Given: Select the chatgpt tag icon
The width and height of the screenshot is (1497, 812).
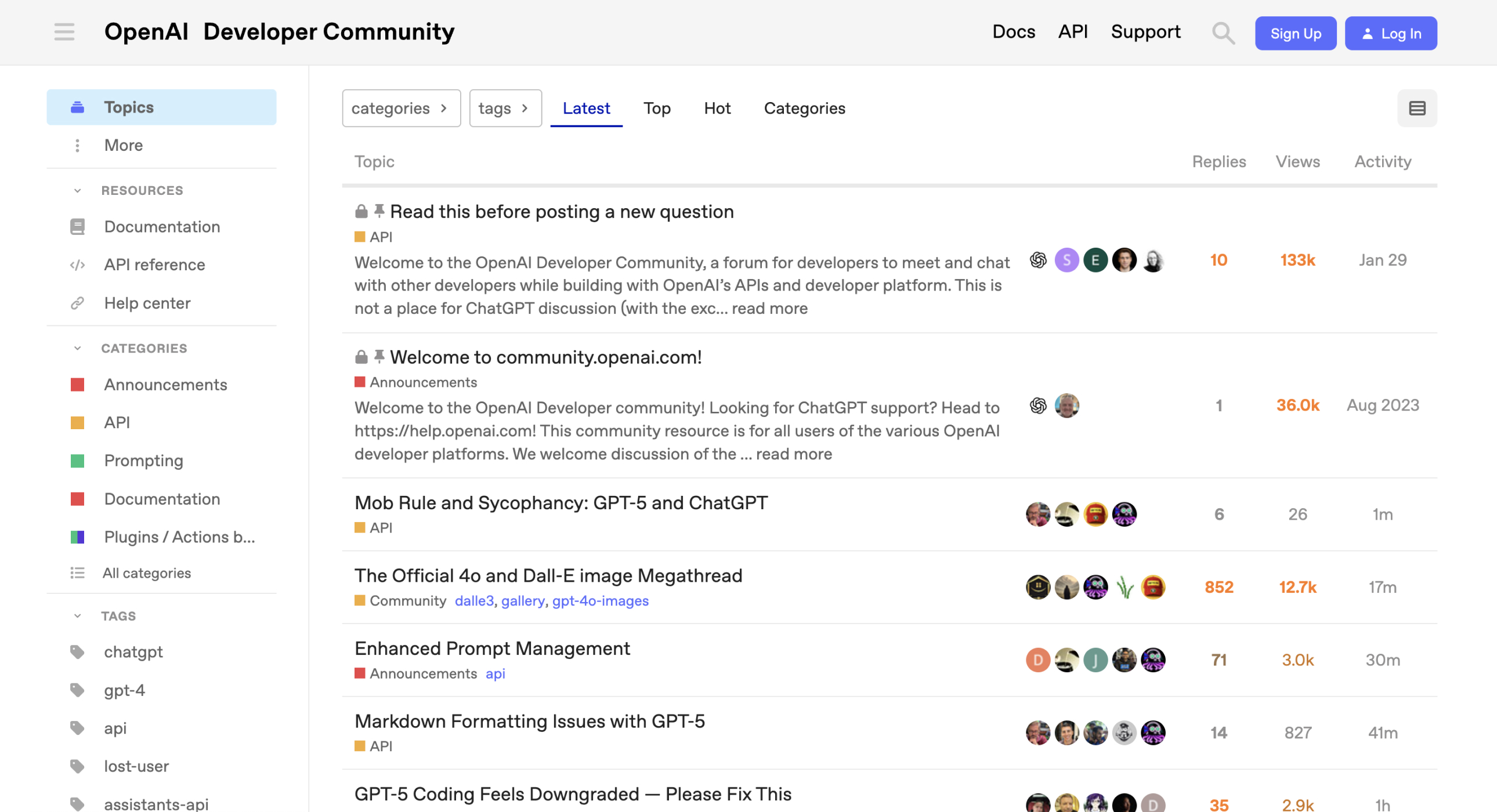Looking at the screenshot, I should tap(78, 652).
